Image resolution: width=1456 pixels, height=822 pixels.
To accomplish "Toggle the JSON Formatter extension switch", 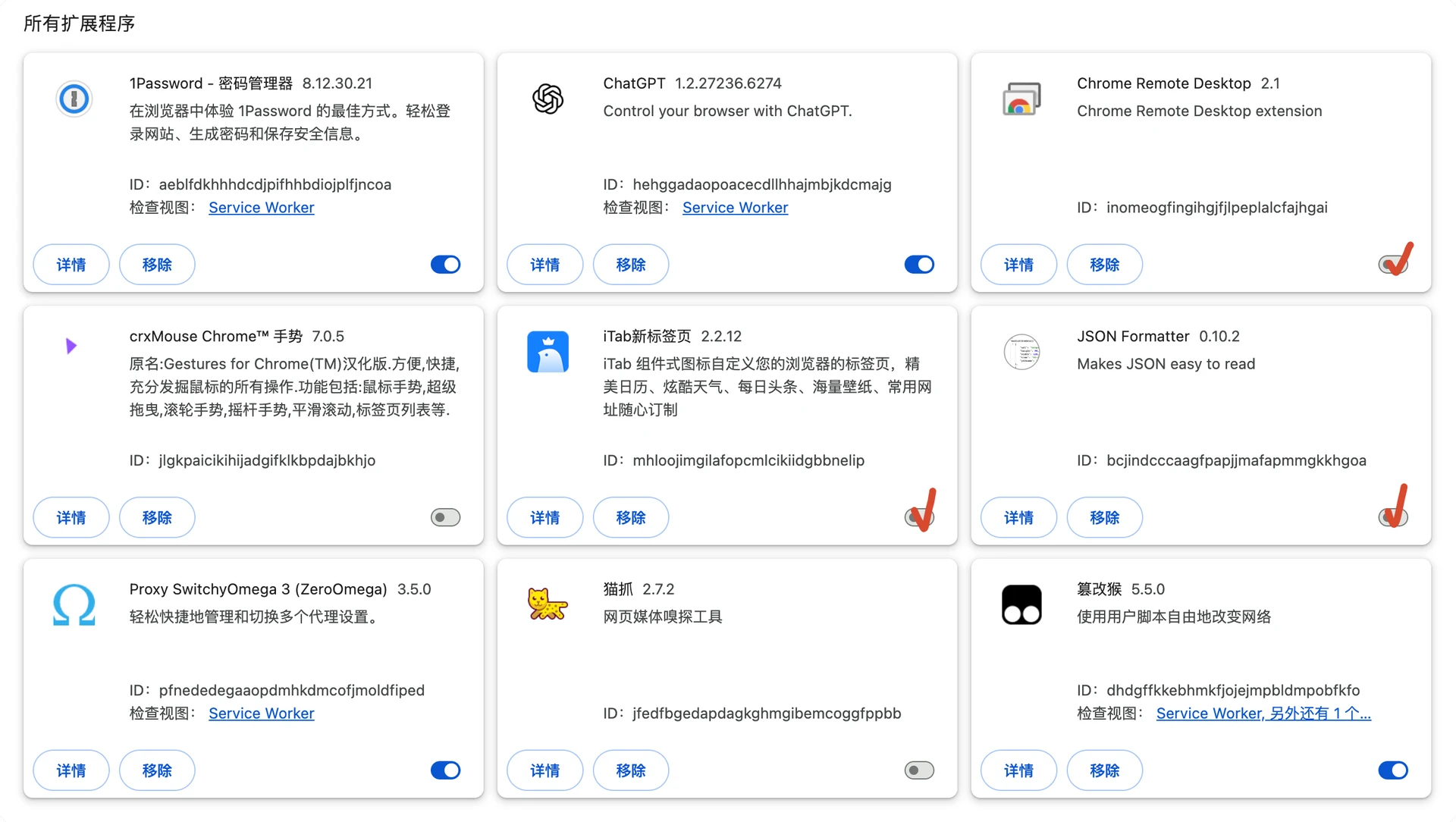I will click(x=1393, y=517).
